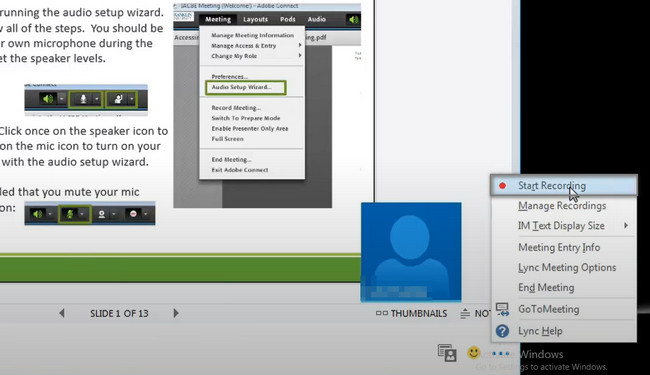650x375 pixels.
Task: Select the blue participant avatar tile
Action: click(411, 251)
